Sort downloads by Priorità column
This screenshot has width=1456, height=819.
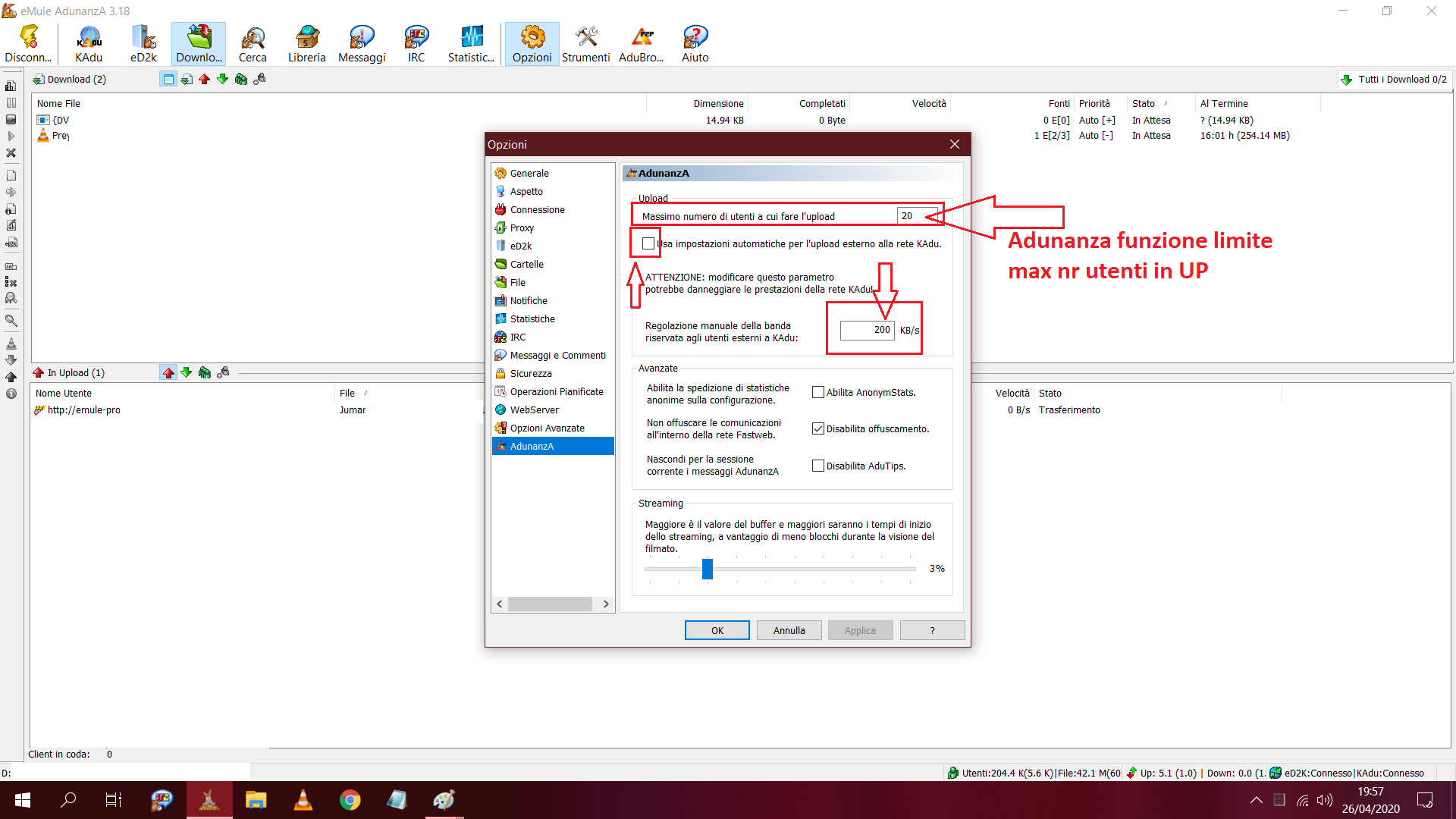[1094, 103]
